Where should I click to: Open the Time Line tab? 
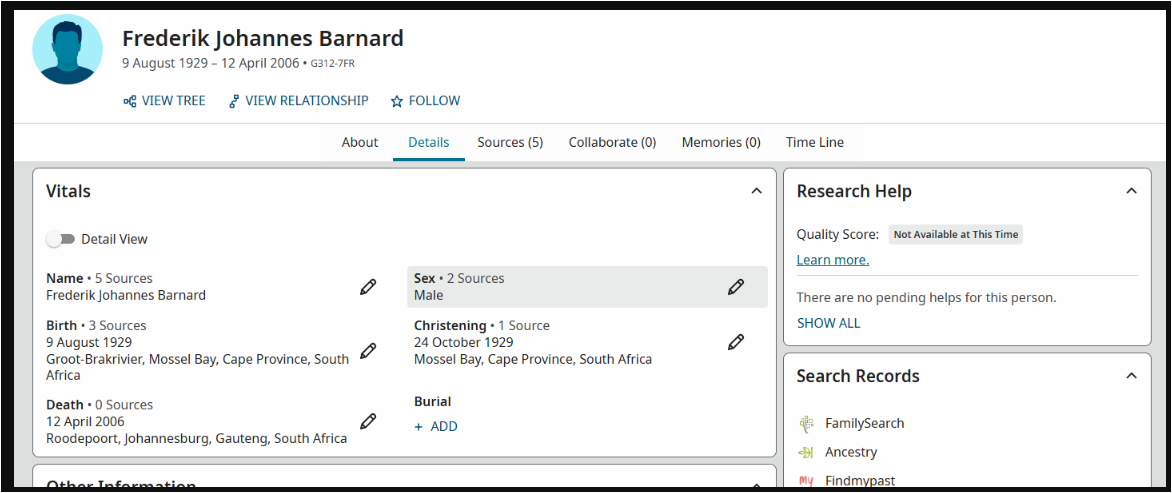814,142
